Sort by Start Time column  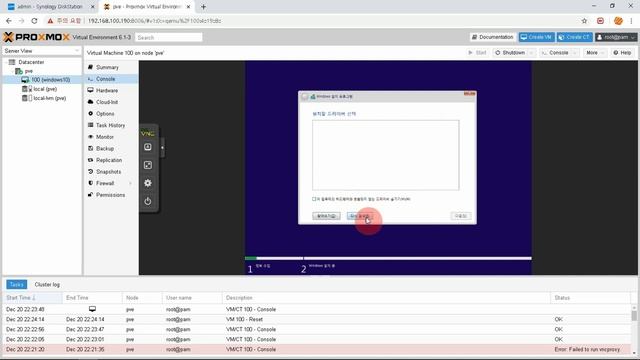32,298
